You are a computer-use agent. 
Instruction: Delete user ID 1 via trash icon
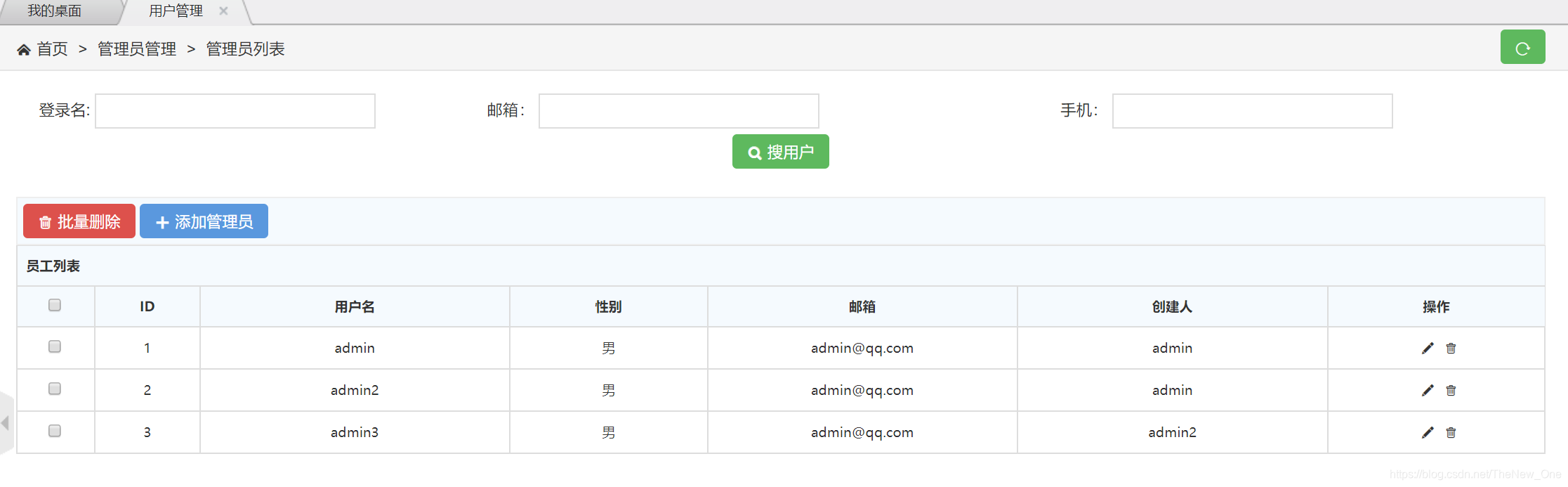[x=1451, y=348]
